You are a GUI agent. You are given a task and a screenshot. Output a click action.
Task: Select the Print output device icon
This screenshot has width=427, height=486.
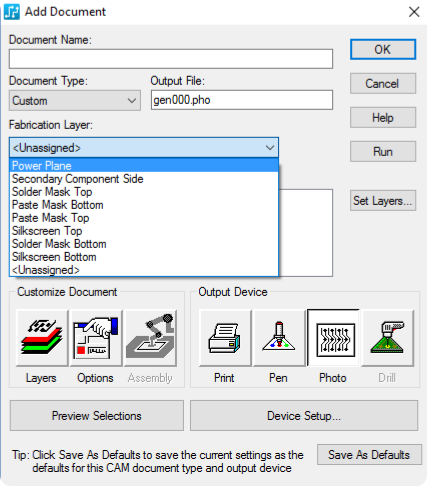225,338
